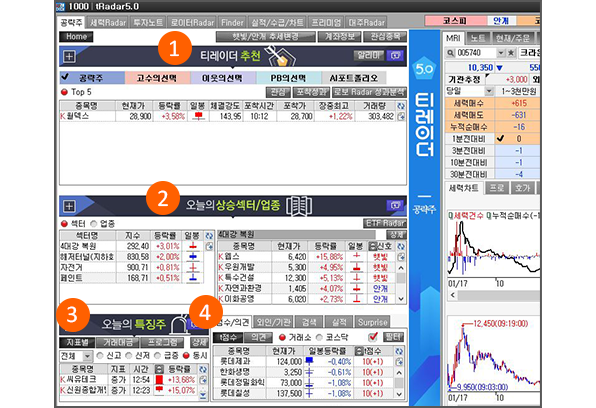Click the star favorite icon beside stock code
The image size is (596, 408).
point(511,53)
